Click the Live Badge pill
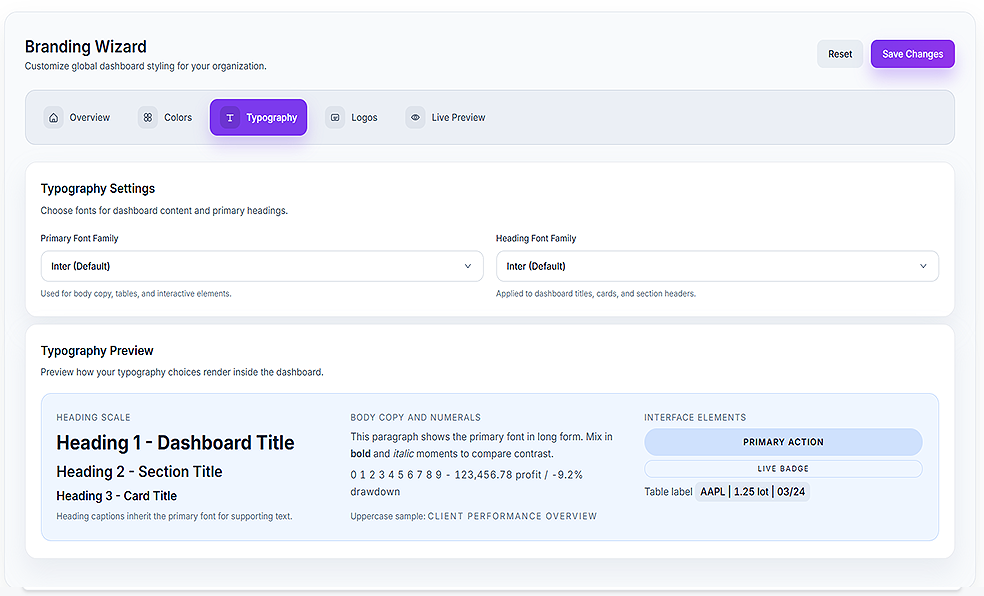Viewport: 984px width, 596px height. [783, 468]
